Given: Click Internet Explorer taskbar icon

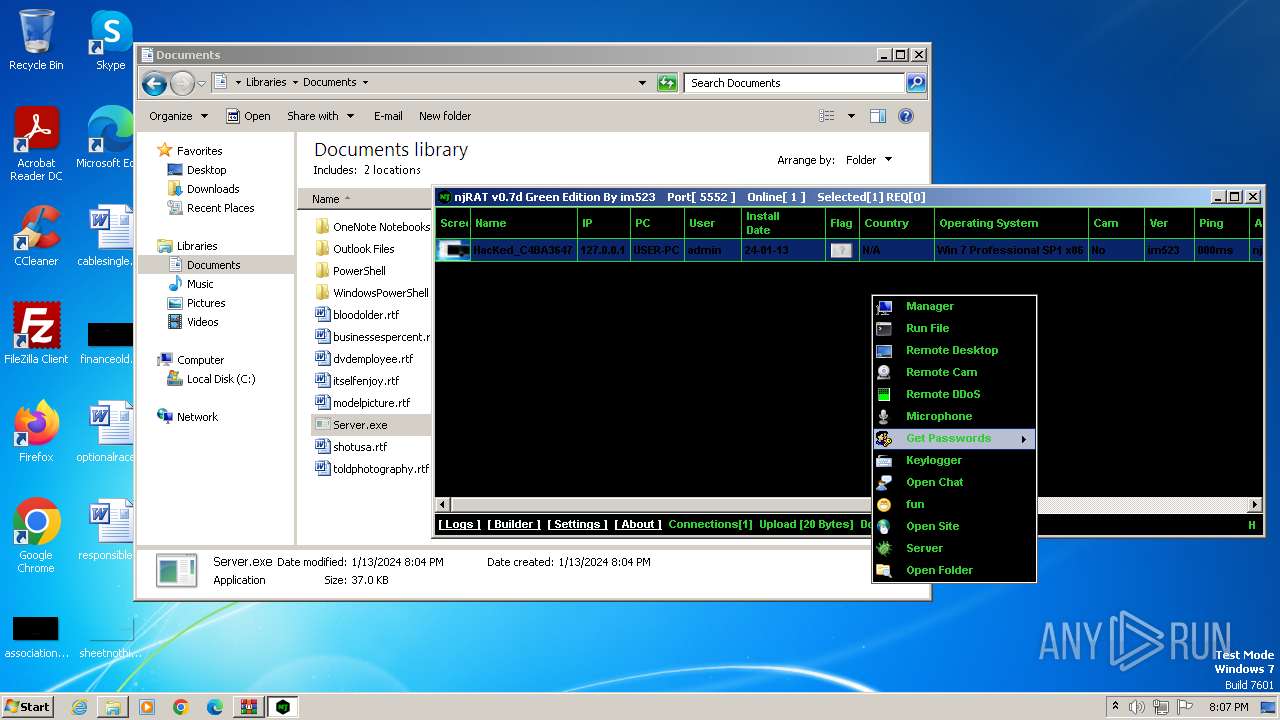Looking at the screenshot, I should point(79,707).
